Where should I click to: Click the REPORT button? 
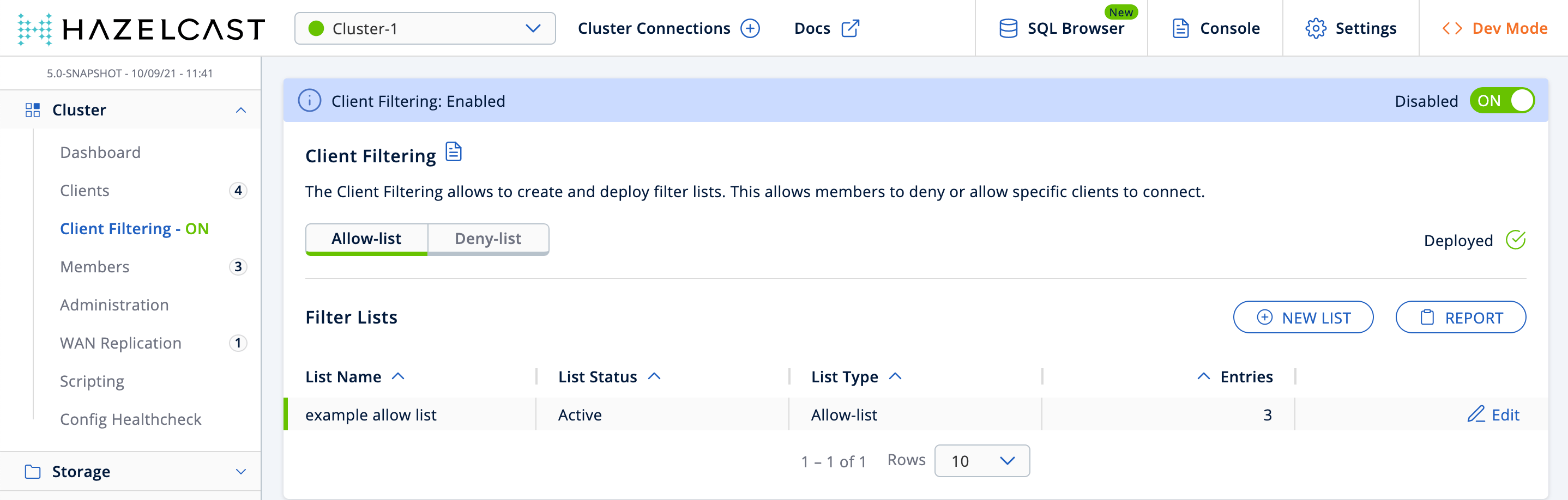1460,318
